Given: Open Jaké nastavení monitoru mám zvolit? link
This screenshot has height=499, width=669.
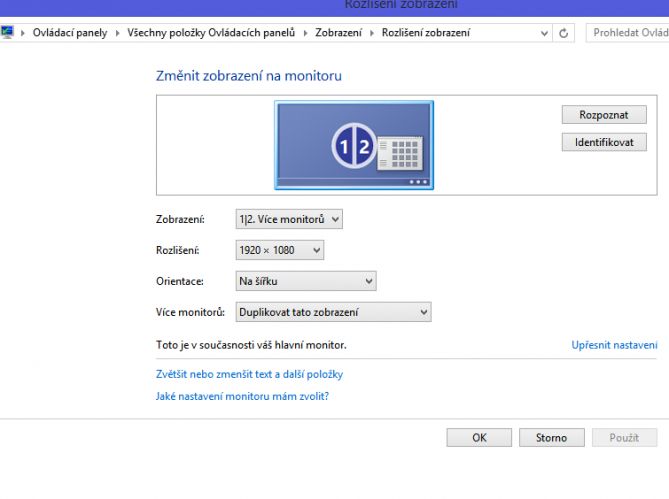Looking at the screenshot, I should 242,396.
